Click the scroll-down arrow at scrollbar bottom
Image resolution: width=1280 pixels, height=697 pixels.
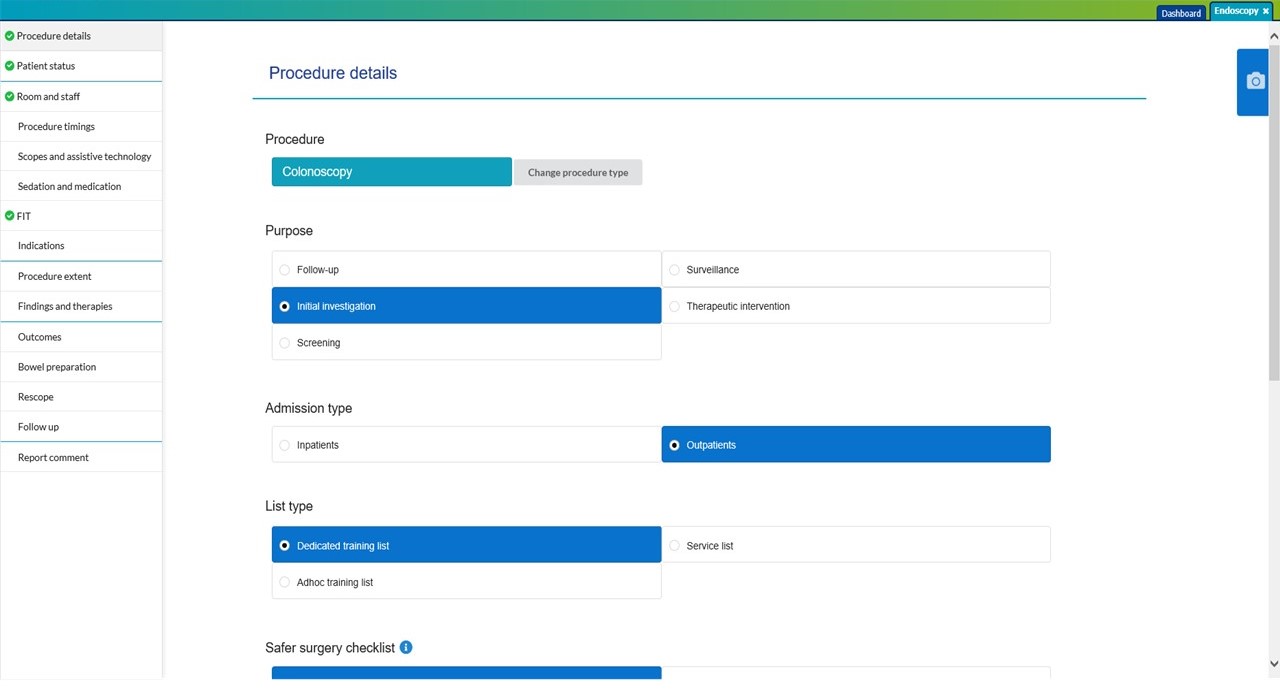tap(1273, 663)
